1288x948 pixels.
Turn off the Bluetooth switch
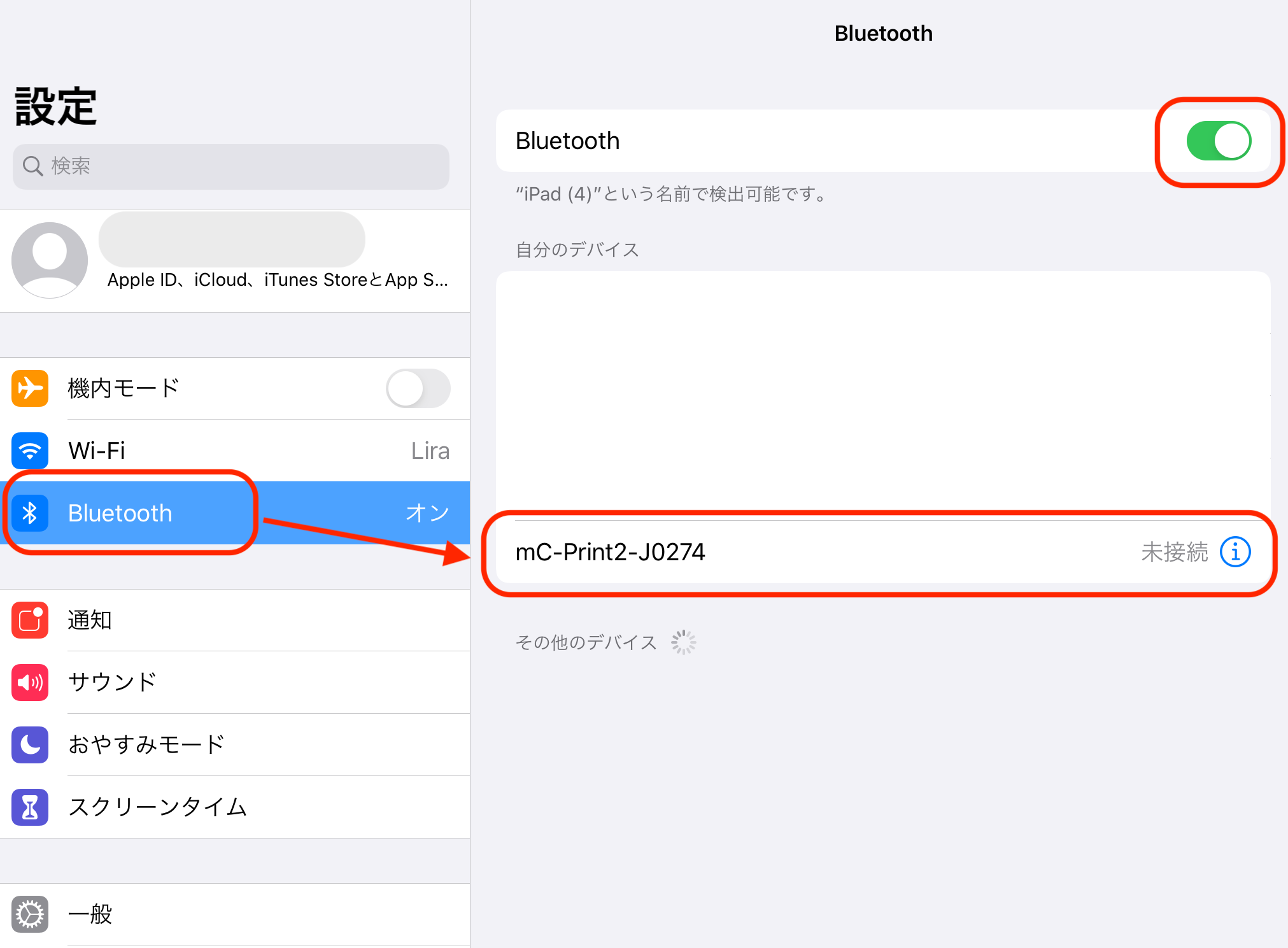1219,141
